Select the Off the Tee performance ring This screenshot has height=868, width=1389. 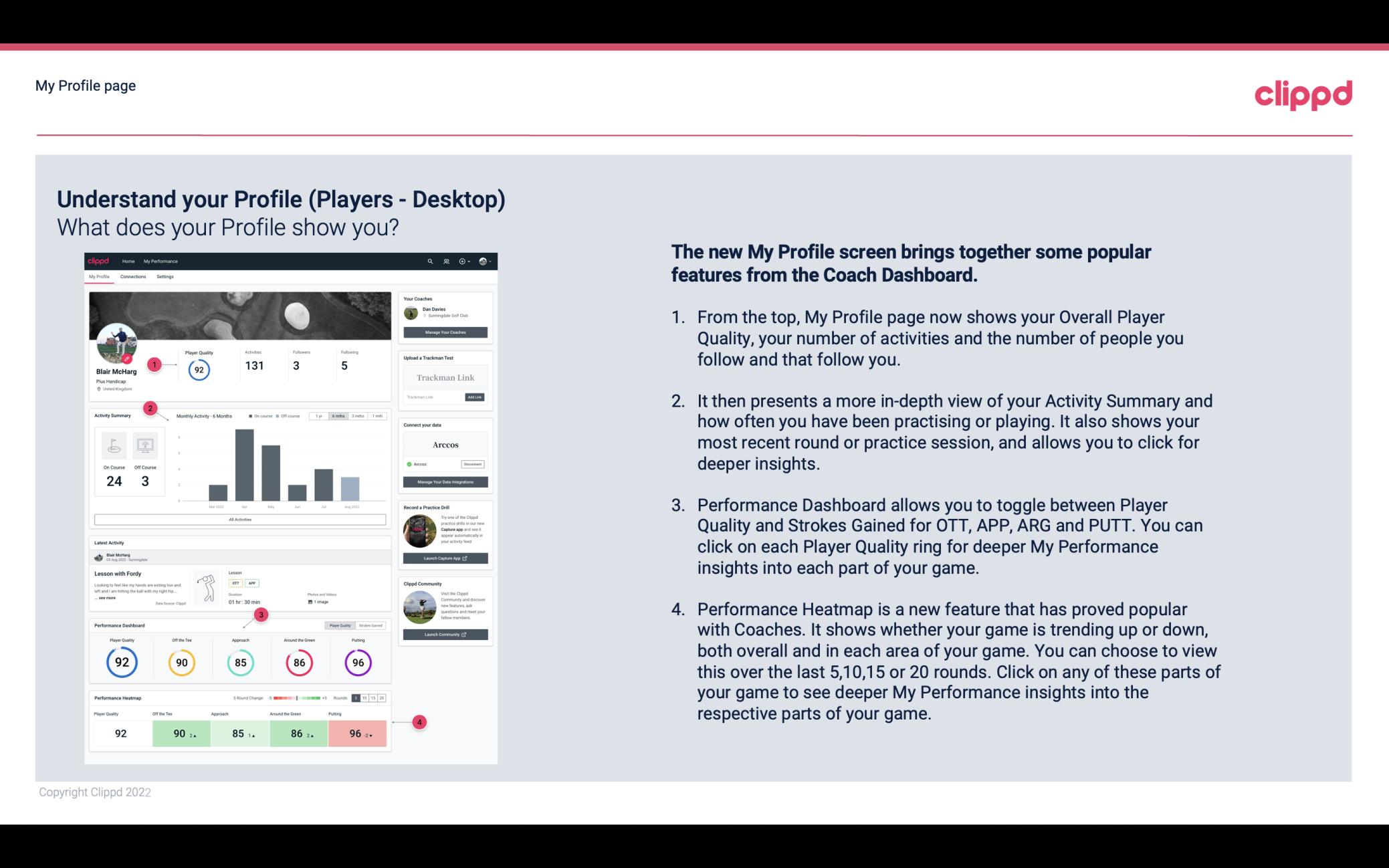181,661
